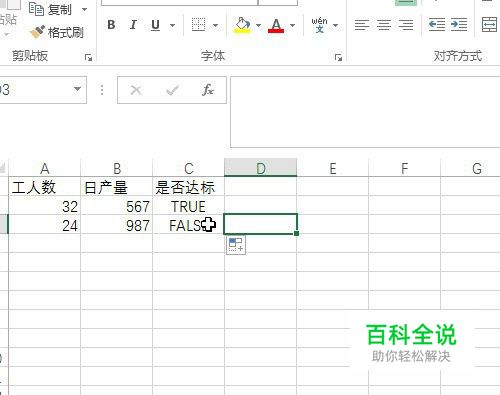This screenshot has height=395, width=500.
Task: Apply red font color
Action: point(276,25)
